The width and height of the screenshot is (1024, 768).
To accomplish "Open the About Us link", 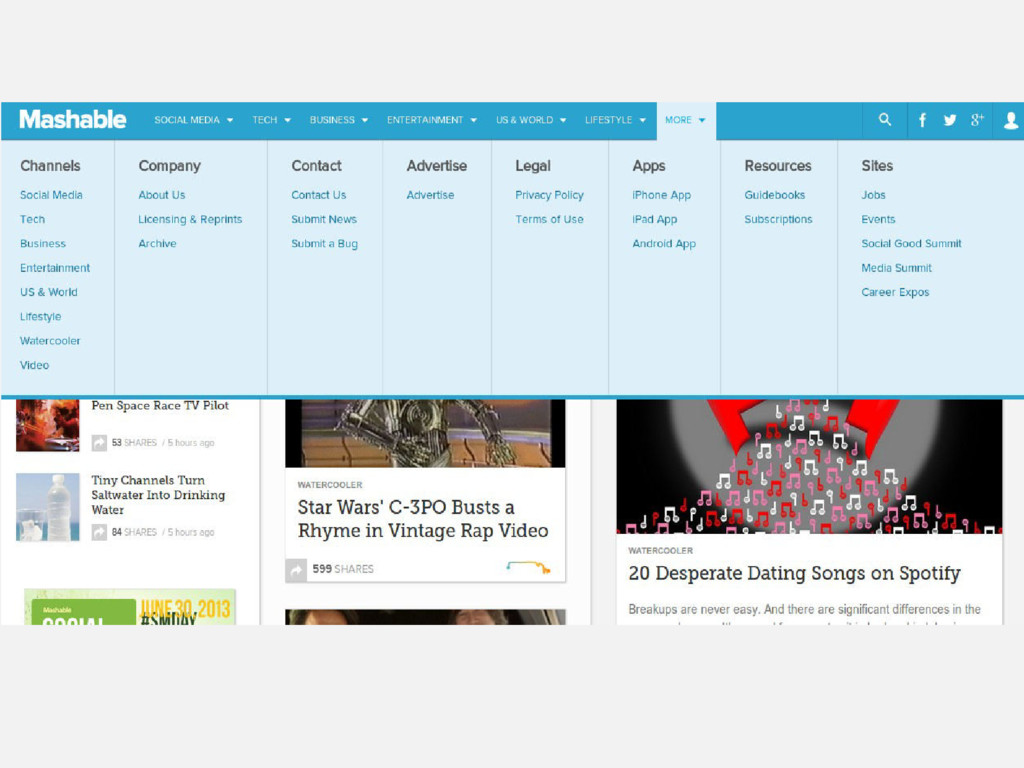I will pyautogui.click(x=161, y=195).
